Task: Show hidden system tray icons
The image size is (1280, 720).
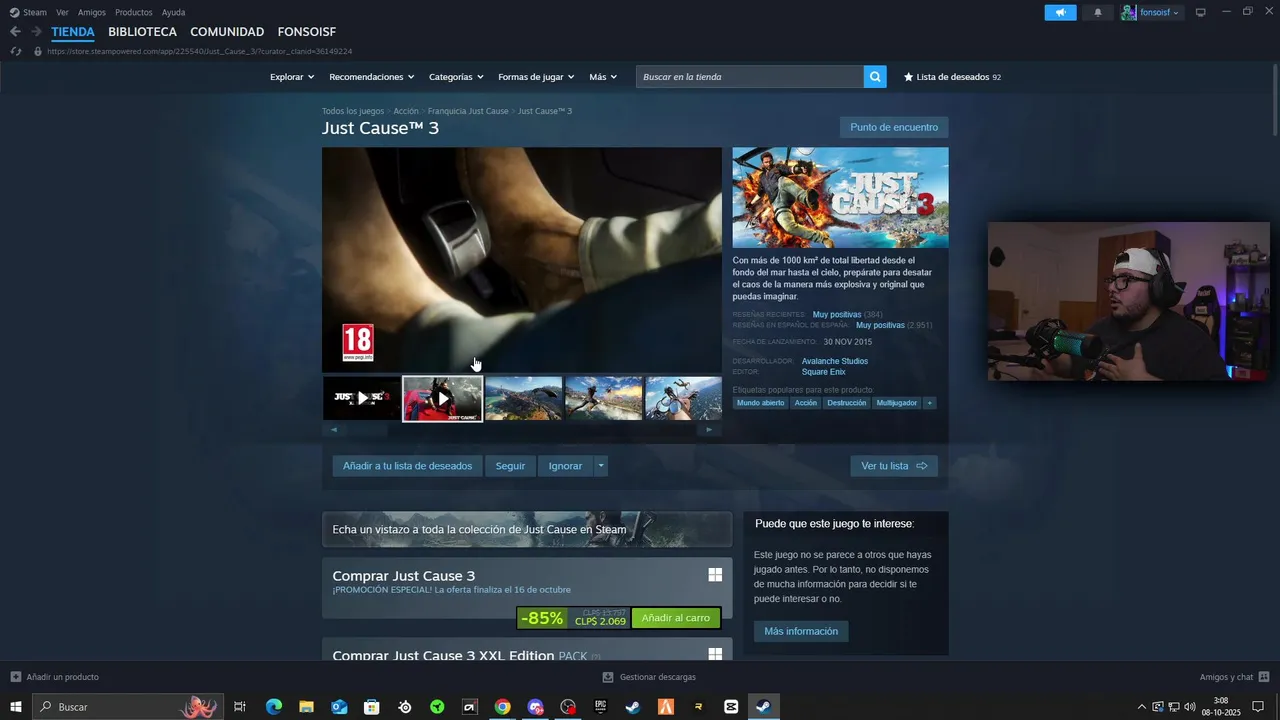Action: (x=1142, y=707)
